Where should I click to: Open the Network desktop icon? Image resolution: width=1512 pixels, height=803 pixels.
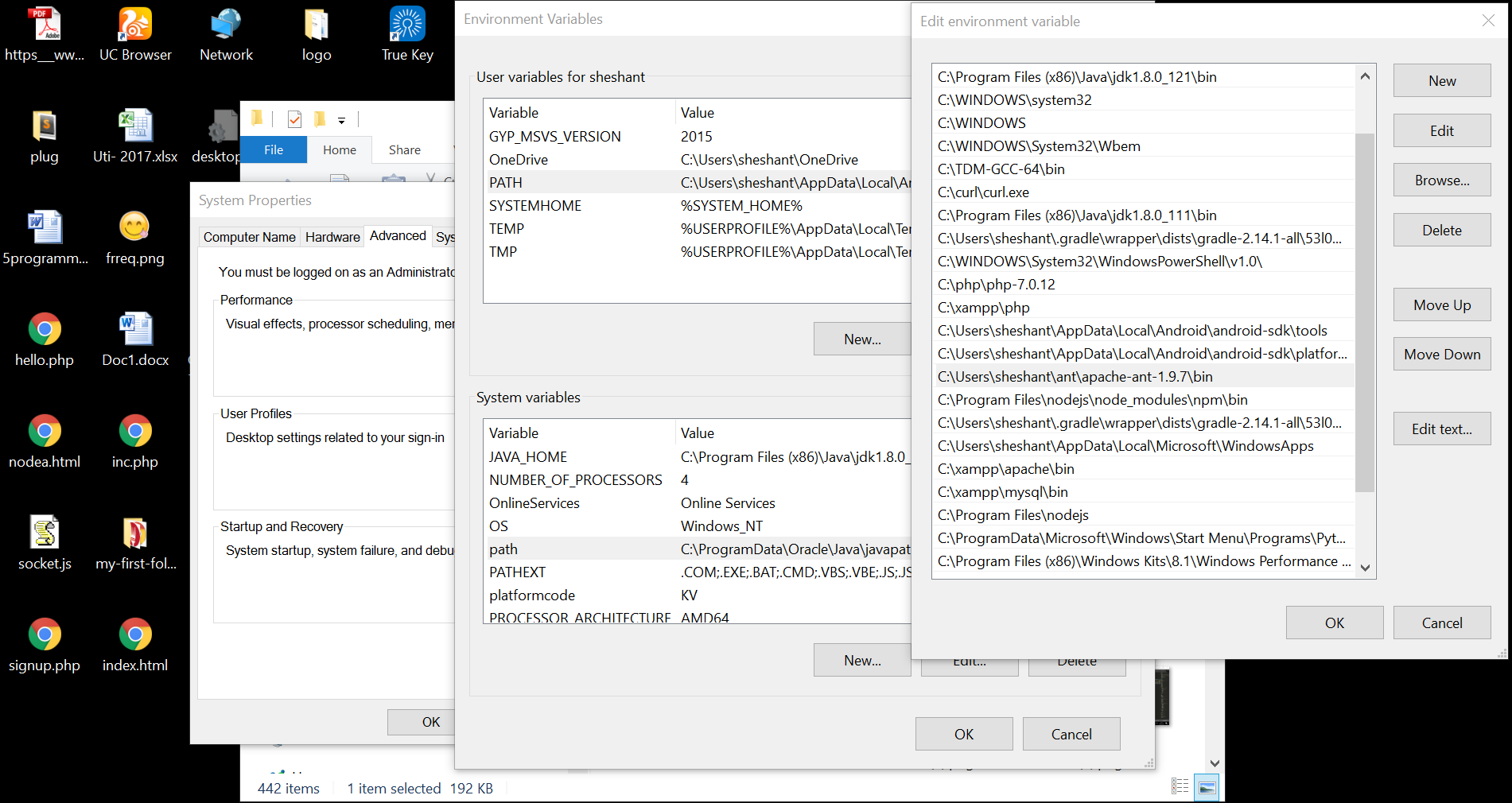coord(226,34)
